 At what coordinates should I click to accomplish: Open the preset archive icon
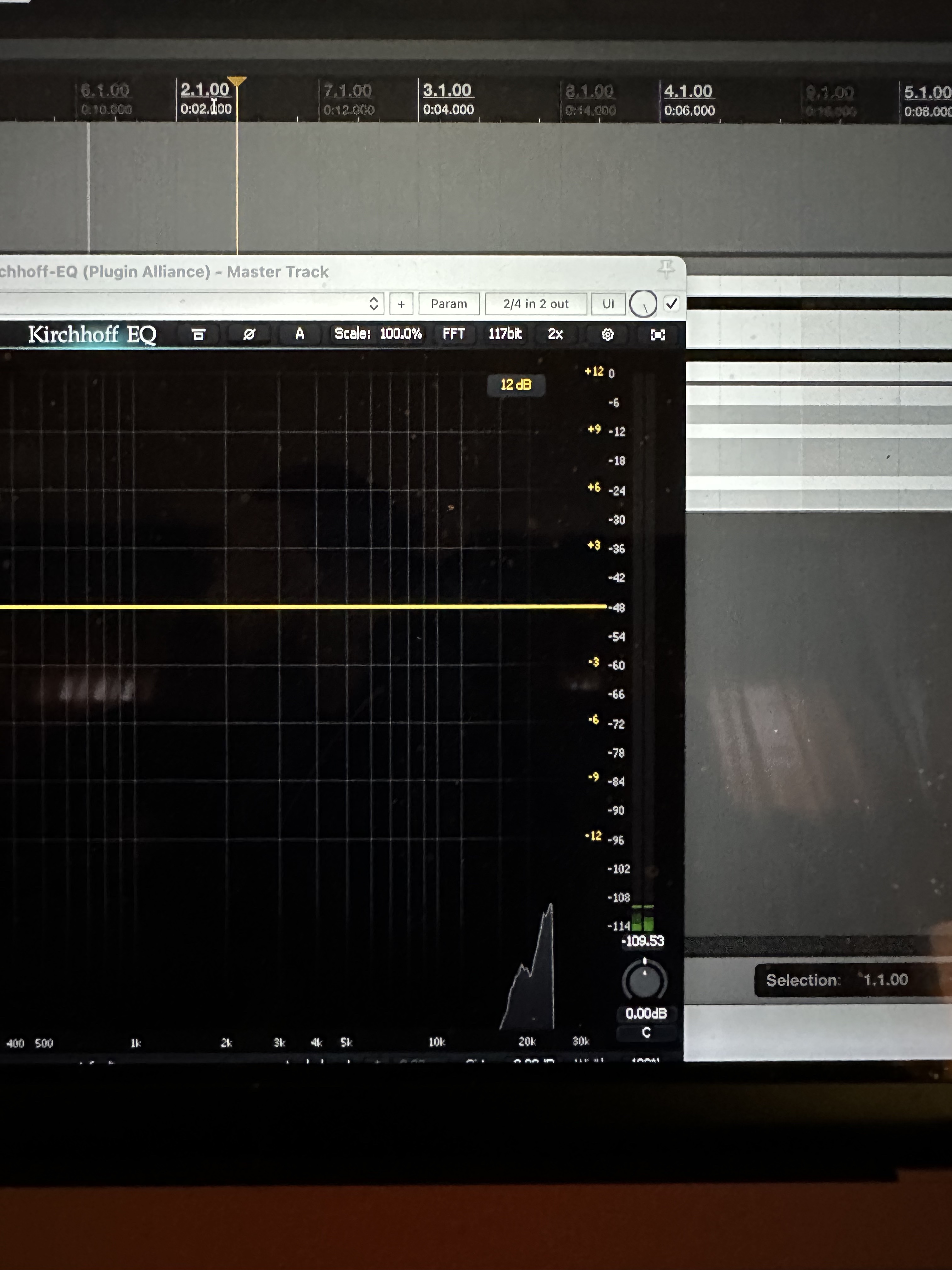point(199,334)
